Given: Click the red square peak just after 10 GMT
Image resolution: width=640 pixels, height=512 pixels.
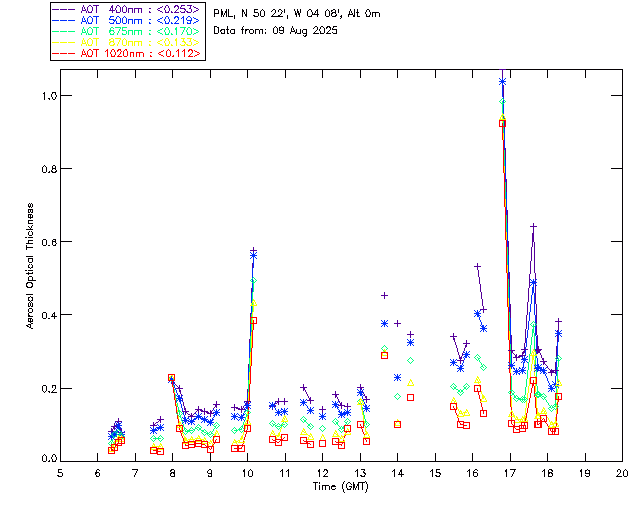Looking at the screenshot, I should (253, 320).
